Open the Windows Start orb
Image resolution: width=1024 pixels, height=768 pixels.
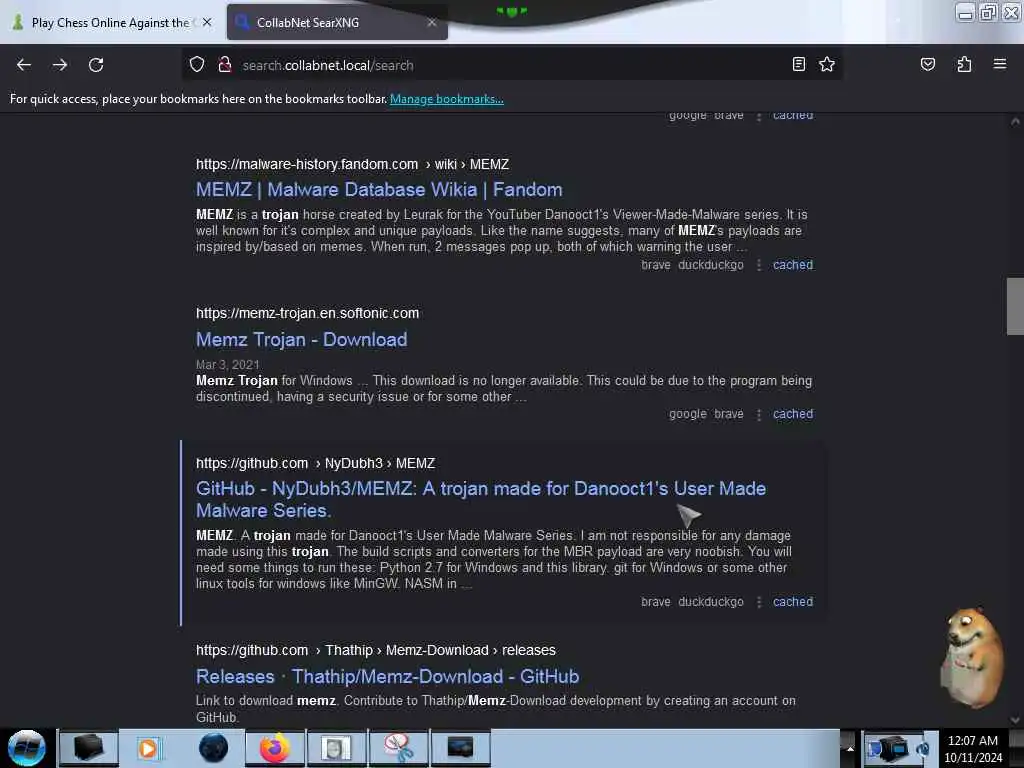[27, 748]
